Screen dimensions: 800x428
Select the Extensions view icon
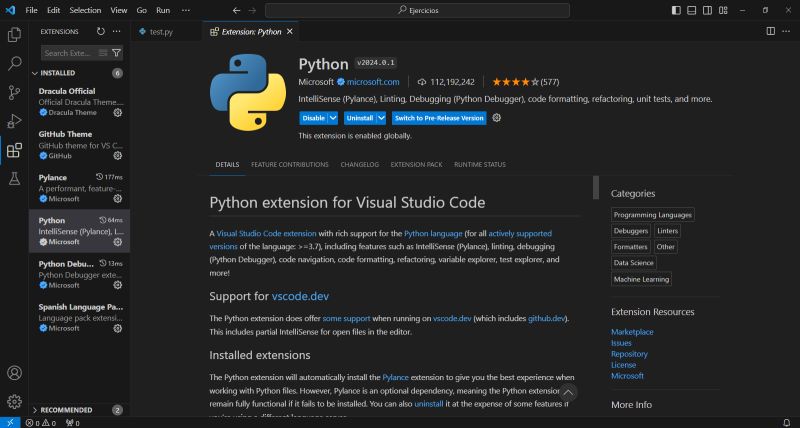pyautogui.click(x=14, y=150)
